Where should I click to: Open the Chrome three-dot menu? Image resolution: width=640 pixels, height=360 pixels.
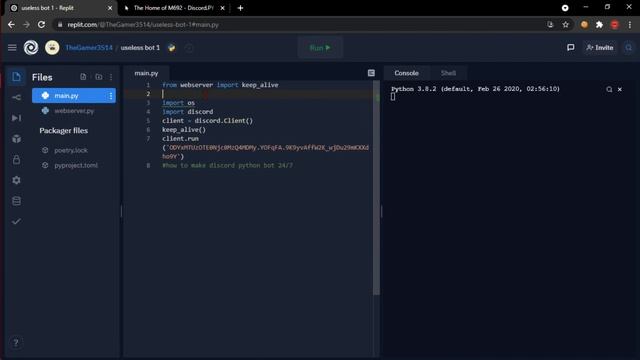[x=630, y=24]
